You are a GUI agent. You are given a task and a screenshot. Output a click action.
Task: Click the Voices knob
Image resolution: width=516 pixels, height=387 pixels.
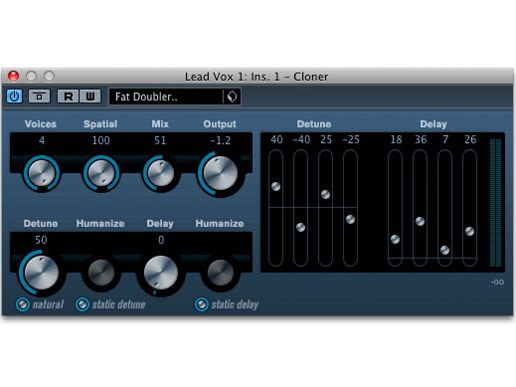pyautogui.click(x=41, y=173)
